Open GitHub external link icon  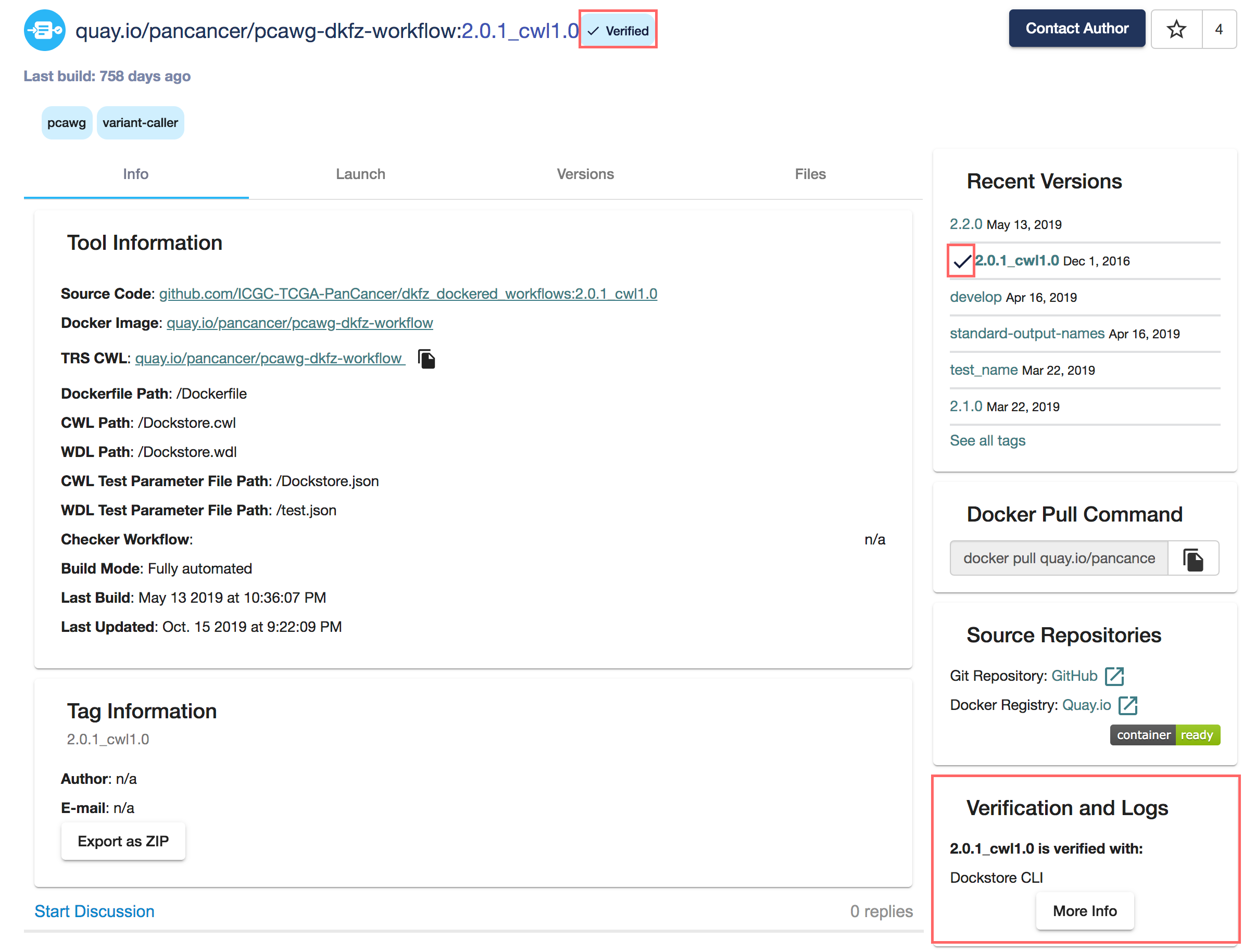tap(1114, 676)
